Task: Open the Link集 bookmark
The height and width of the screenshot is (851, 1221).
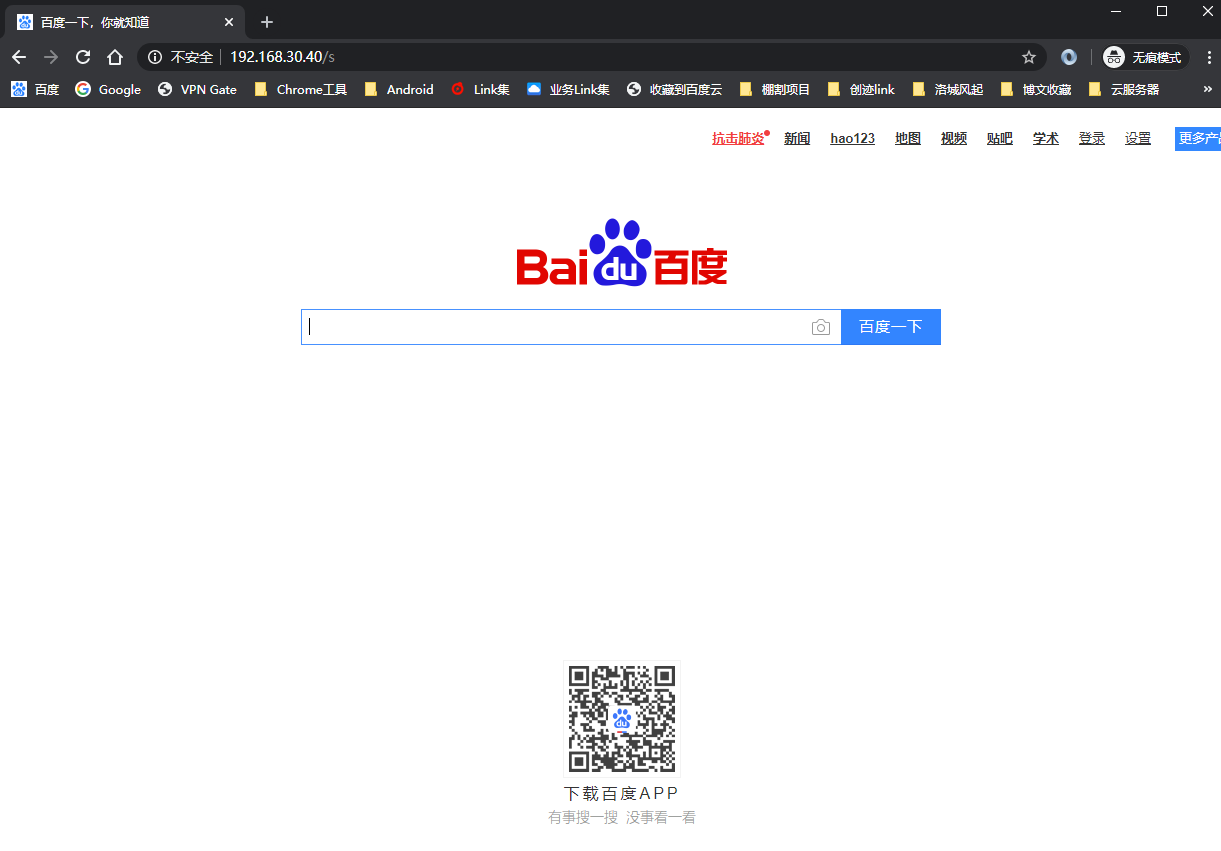Action: [480, 89]
